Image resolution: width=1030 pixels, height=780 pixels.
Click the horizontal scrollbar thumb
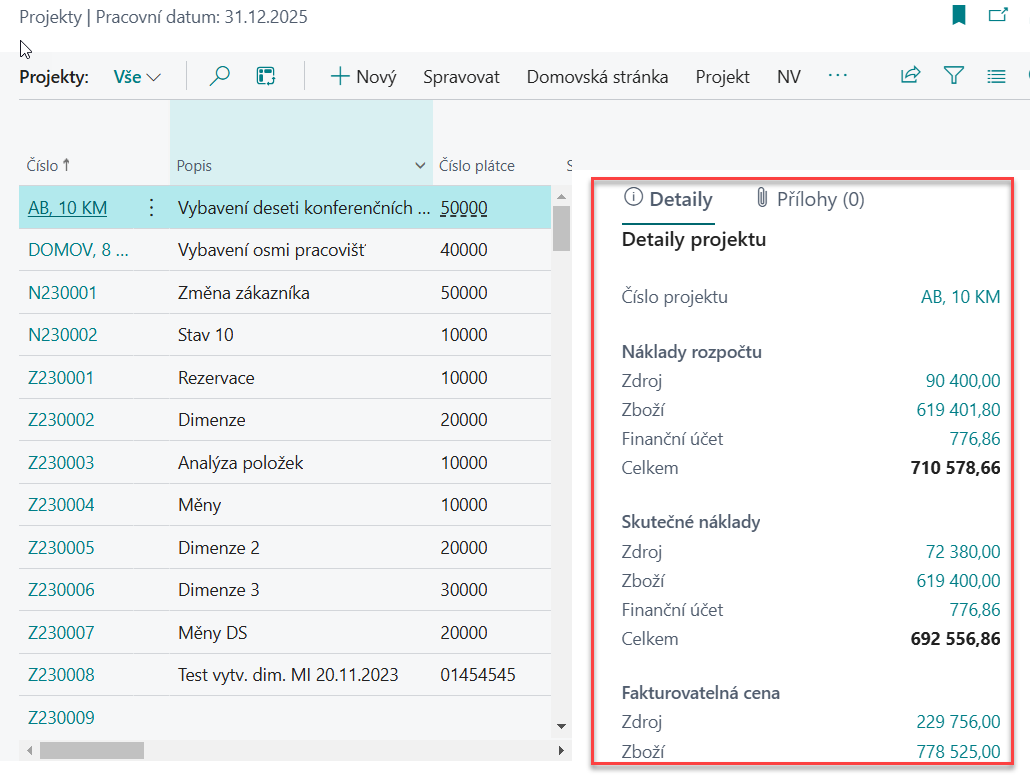[x=92, y=750]
